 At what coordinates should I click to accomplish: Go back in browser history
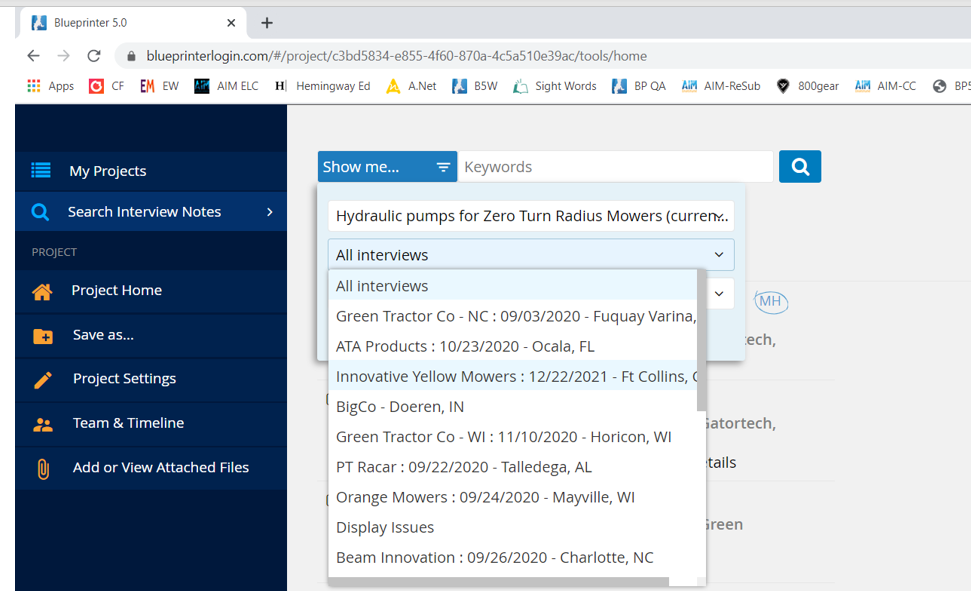33,56
